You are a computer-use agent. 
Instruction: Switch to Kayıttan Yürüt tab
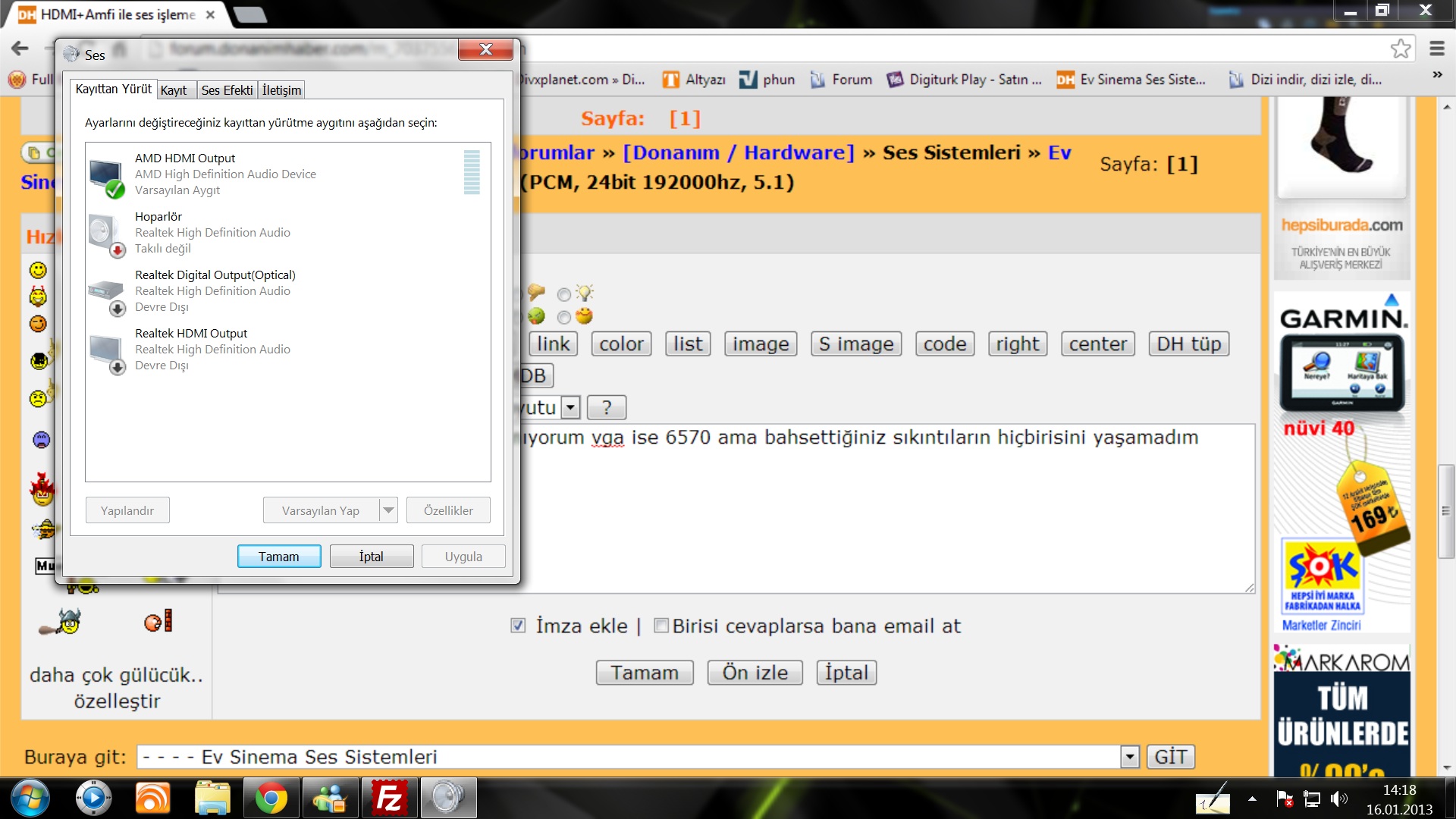114,89
